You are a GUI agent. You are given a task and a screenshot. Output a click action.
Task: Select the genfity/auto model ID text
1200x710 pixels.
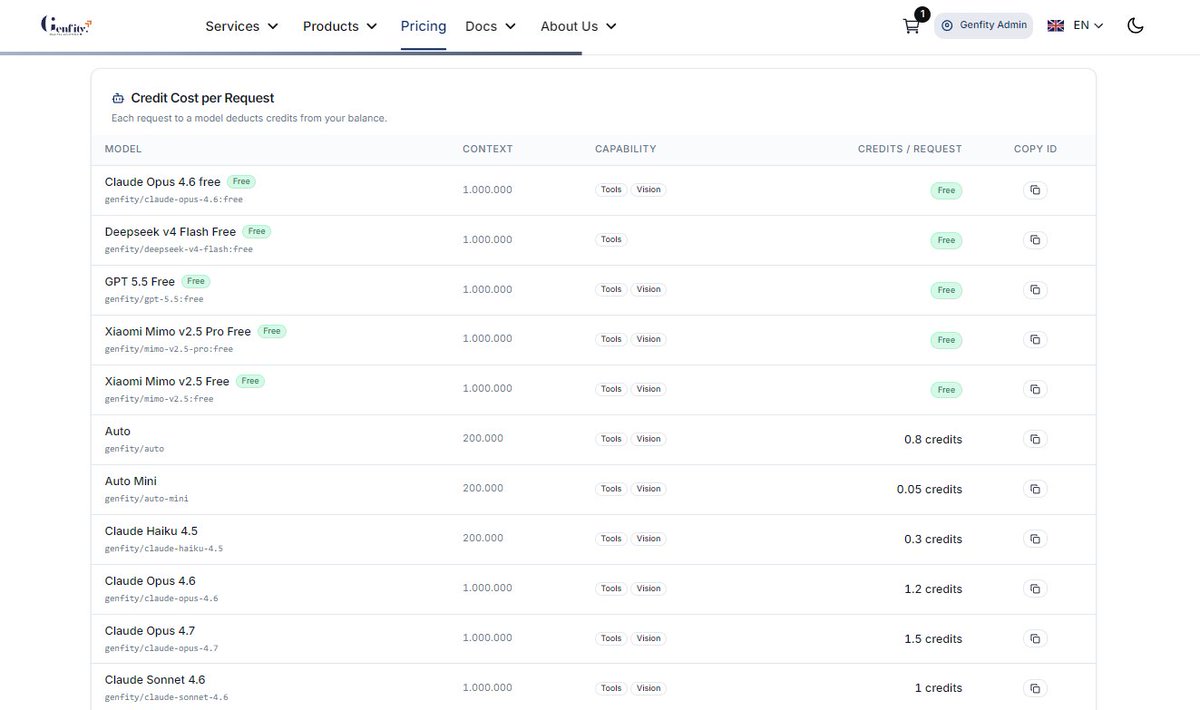coord(134,449)
